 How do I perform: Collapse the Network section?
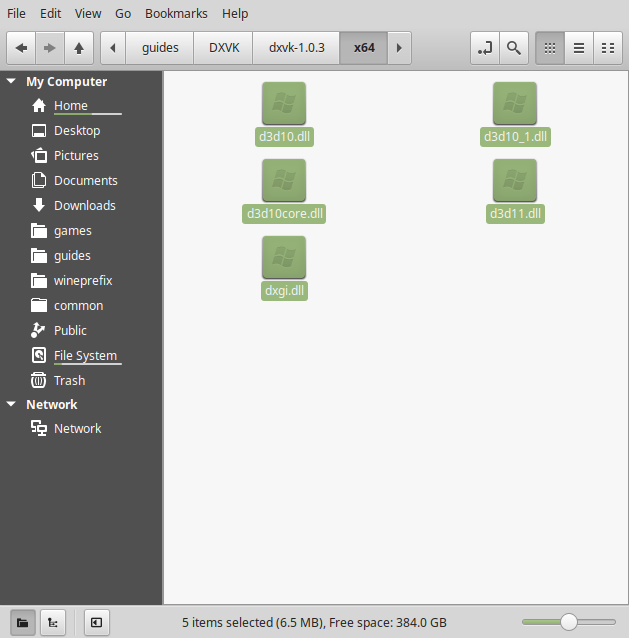11,404
